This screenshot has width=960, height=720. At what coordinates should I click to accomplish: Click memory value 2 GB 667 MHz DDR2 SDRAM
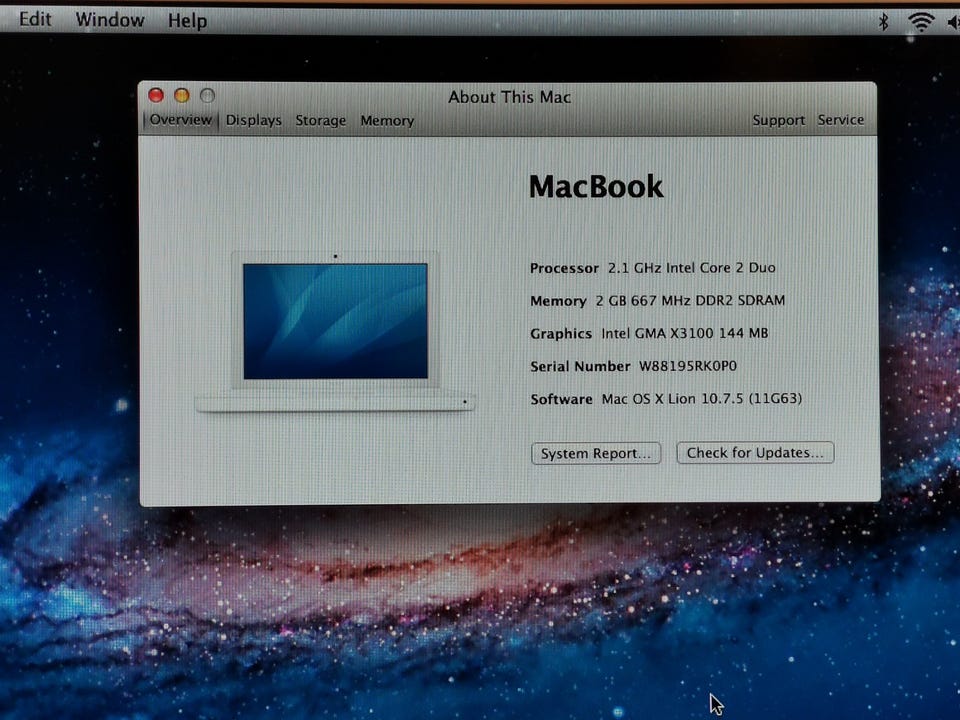[x=690, y=301]
